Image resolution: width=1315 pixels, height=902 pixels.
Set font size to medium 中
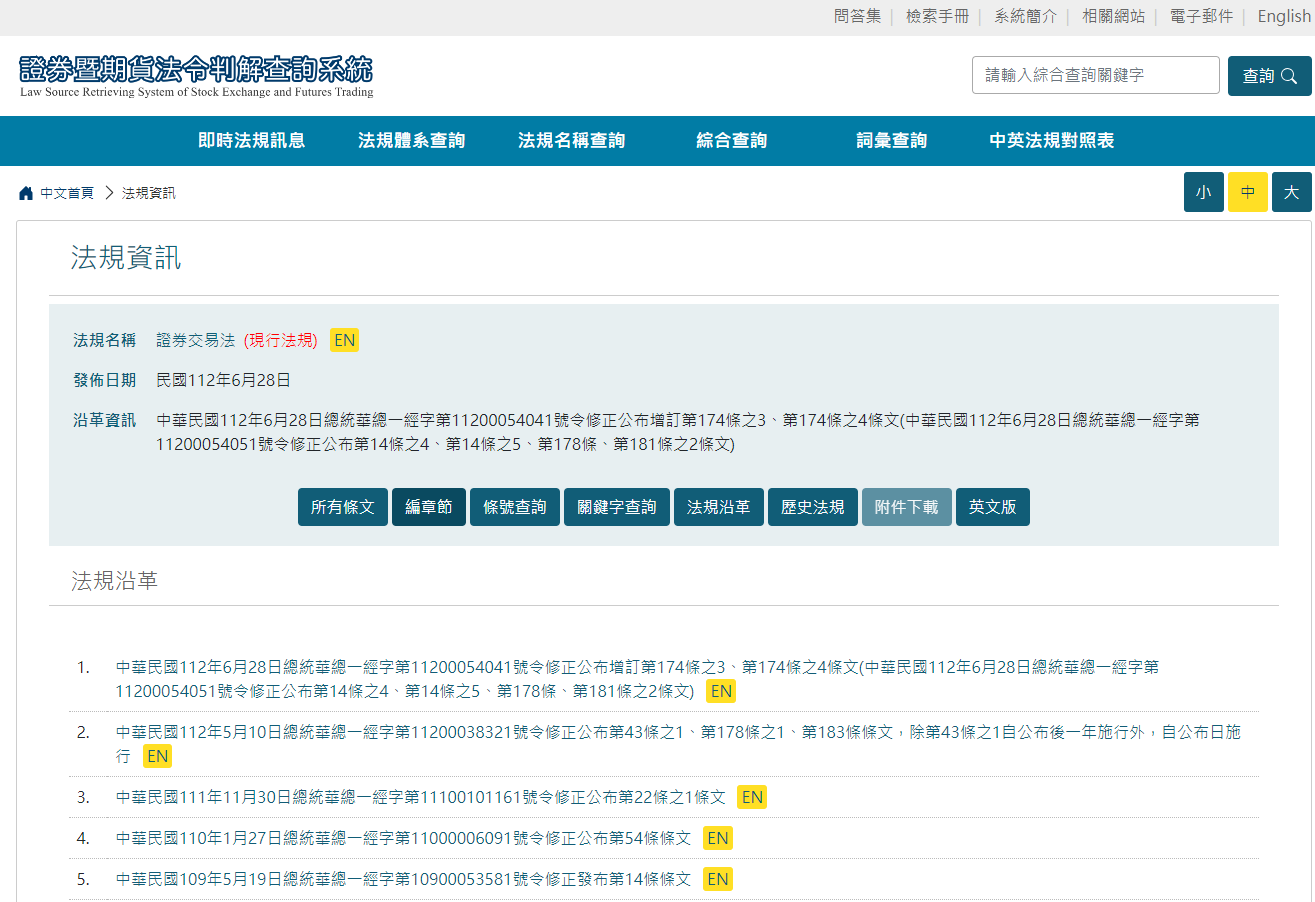coord(1248,192)
